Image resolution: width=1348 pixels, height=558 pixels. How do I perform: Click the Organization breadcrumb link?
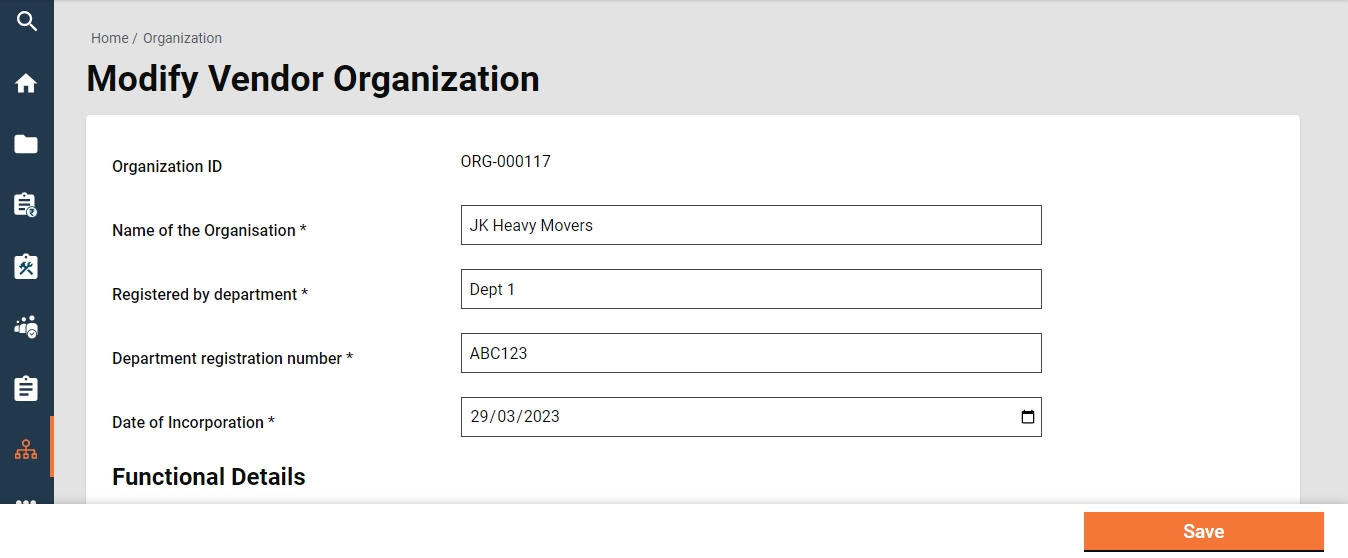[x=182, y=38]
